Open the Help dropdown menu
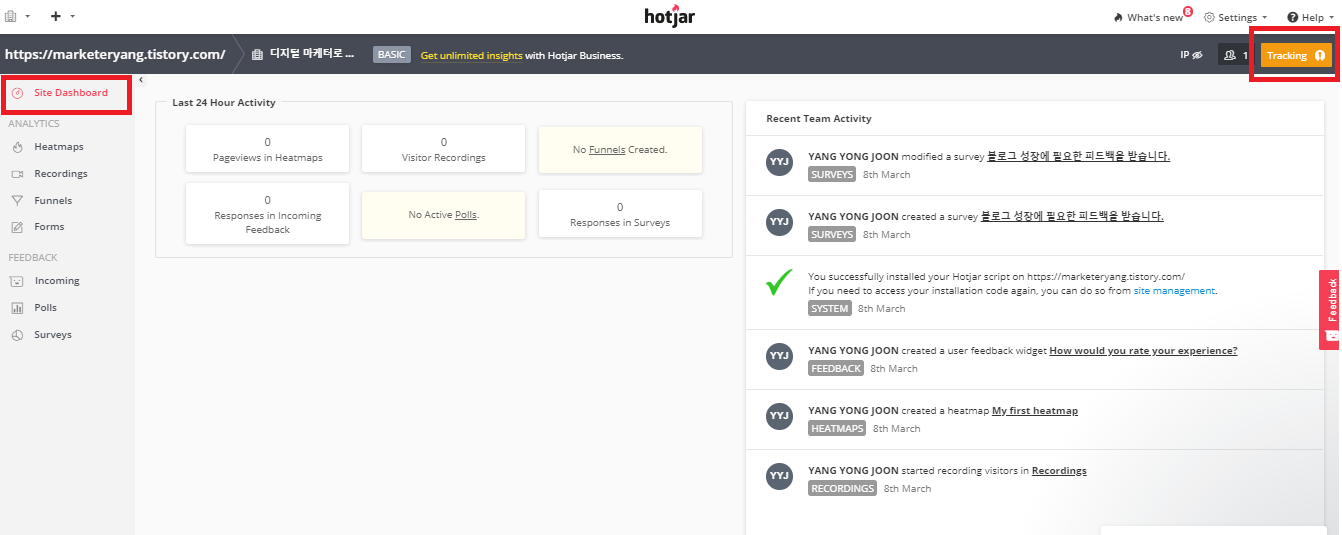The image size is (1342, 535). pos(1309,17)
